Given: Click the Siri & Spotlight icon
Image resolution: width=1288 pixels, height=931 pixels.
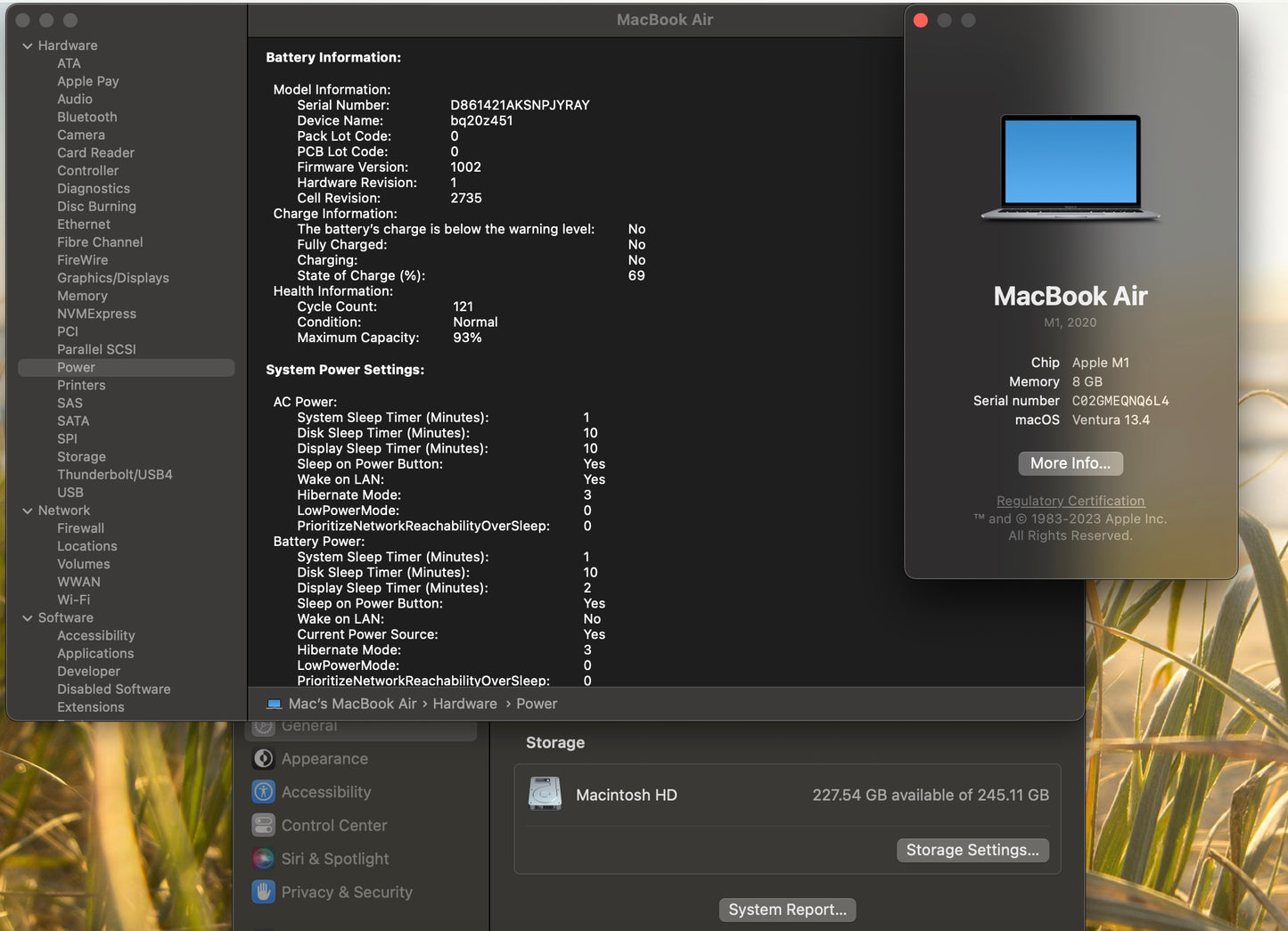Looking at the screenshot, I should click(263, 859).
